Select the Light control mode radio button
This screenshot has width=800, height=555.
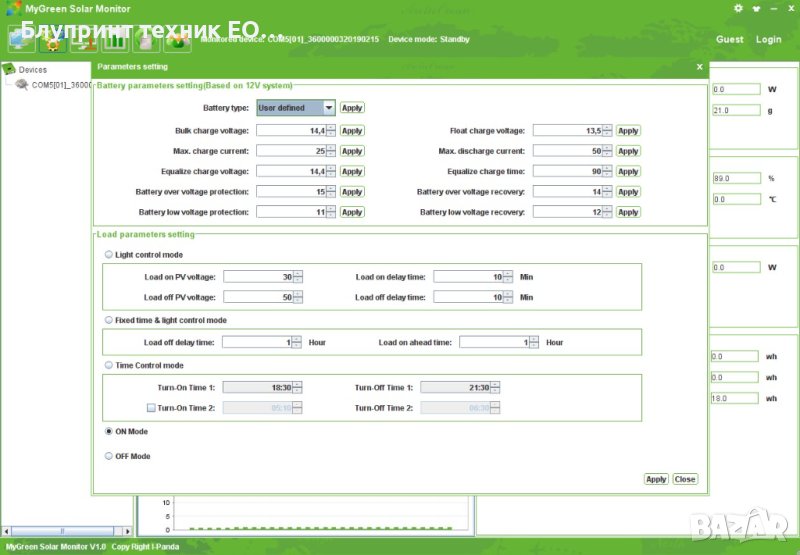(109, 255)
